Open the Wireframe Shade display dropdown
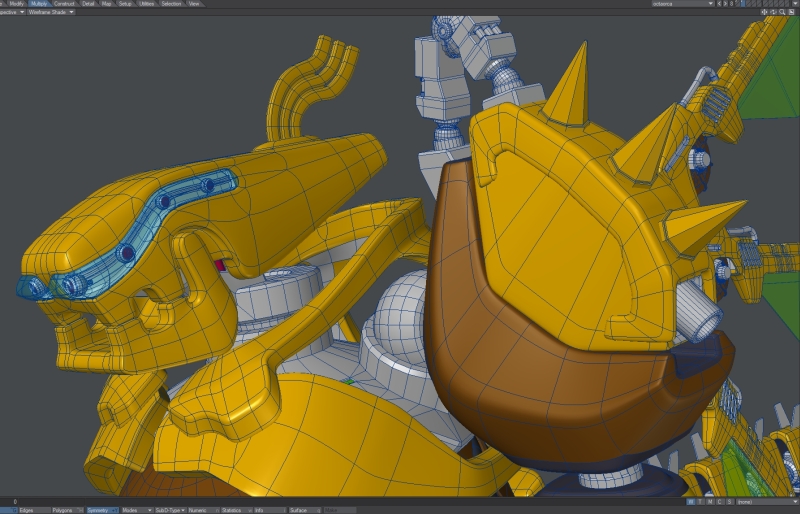 pyautogui.click(x=49, y=12)
